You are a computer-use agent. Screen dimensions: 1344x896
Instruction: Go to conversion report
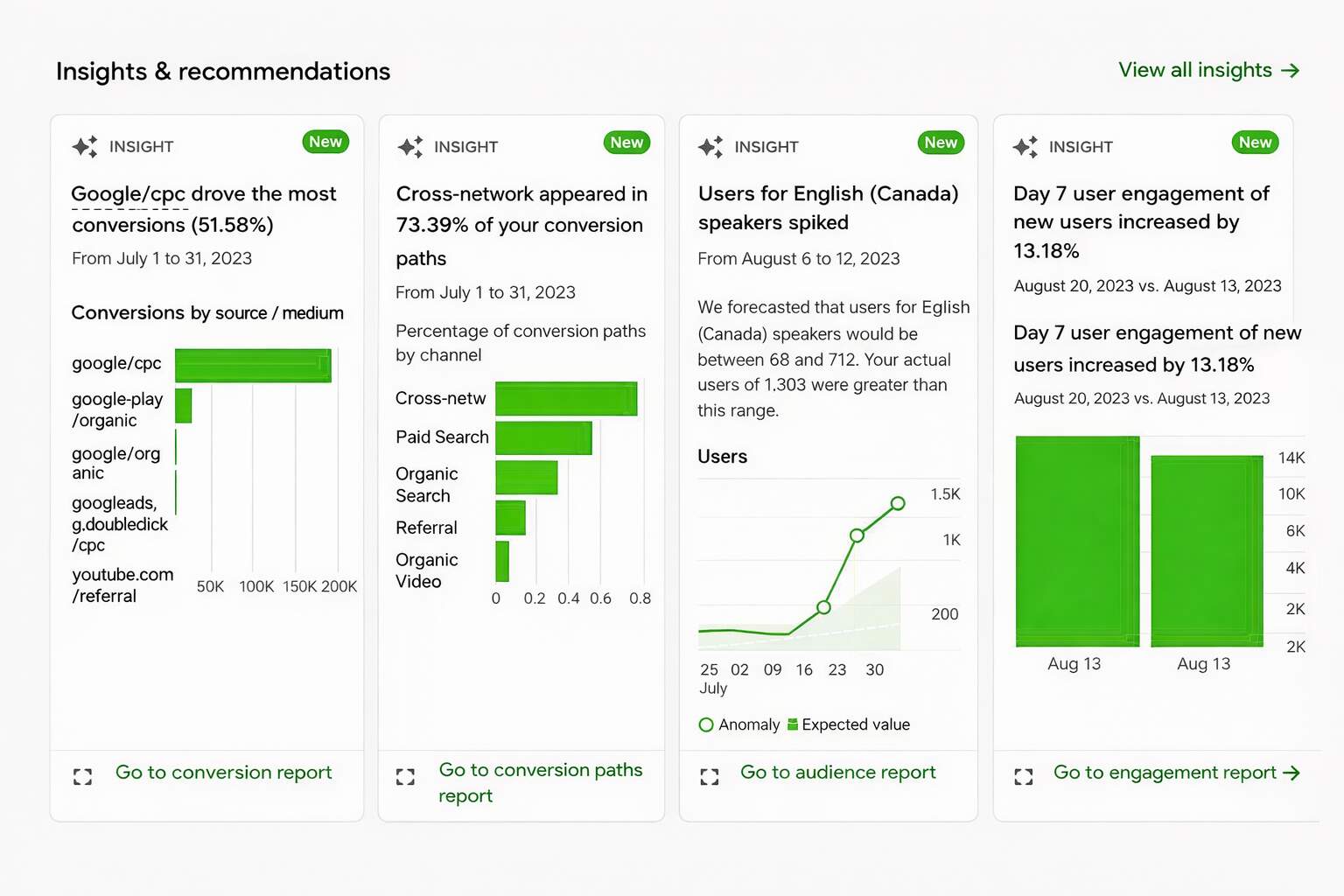tap(223, 773)
